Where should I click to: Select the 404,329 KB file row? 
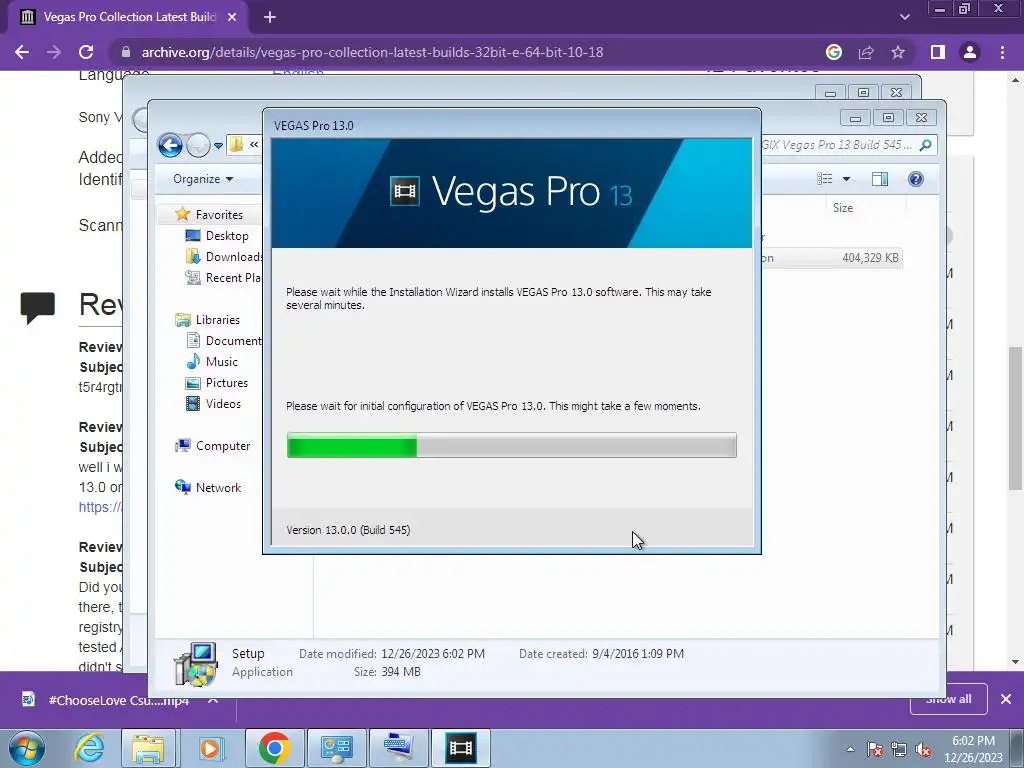click(x=832, y=258)
